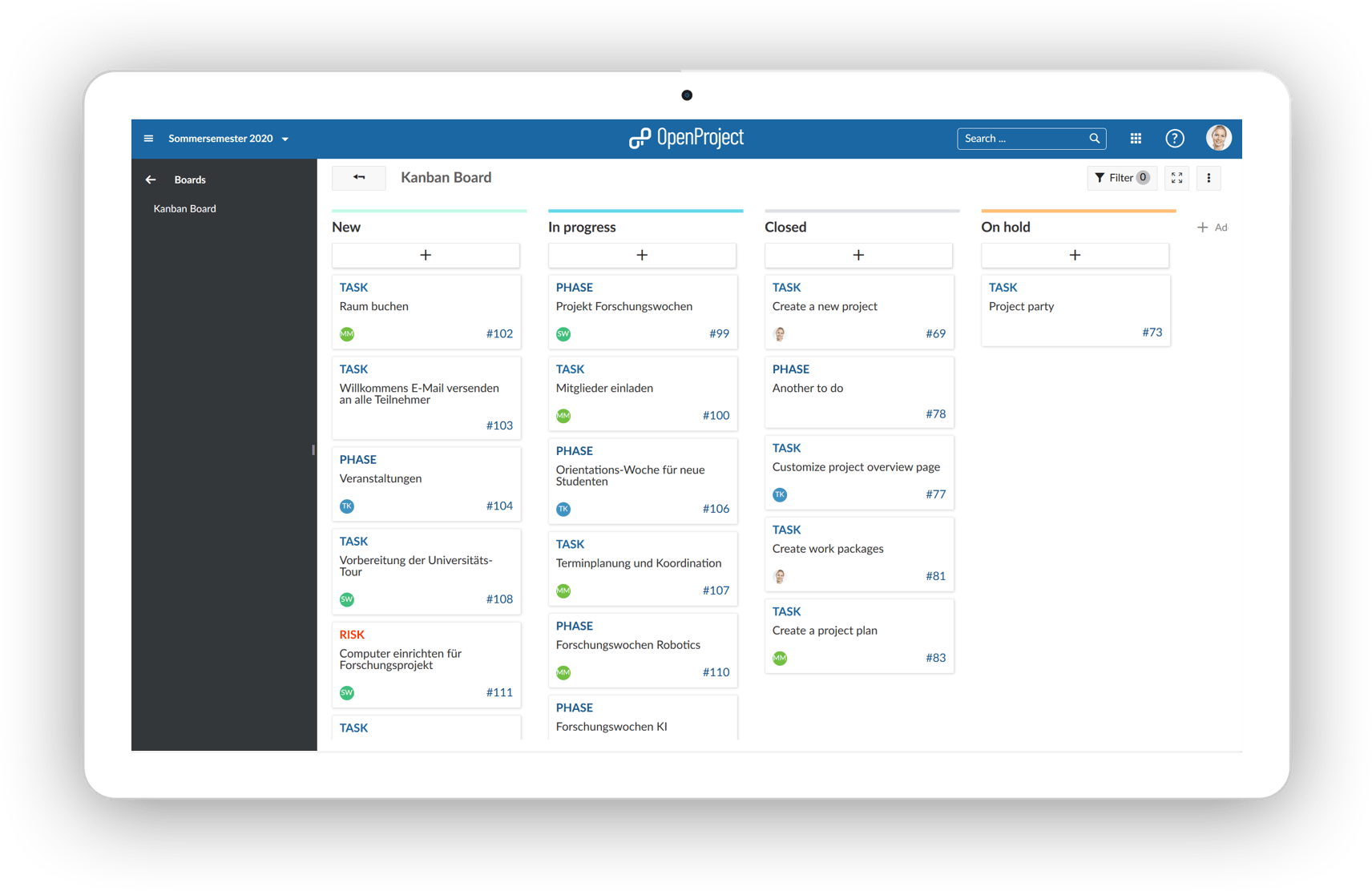The height and width of the screenshot is (891, 1372).
Task: Open the modules grid icon
Action: point(1136,139)
